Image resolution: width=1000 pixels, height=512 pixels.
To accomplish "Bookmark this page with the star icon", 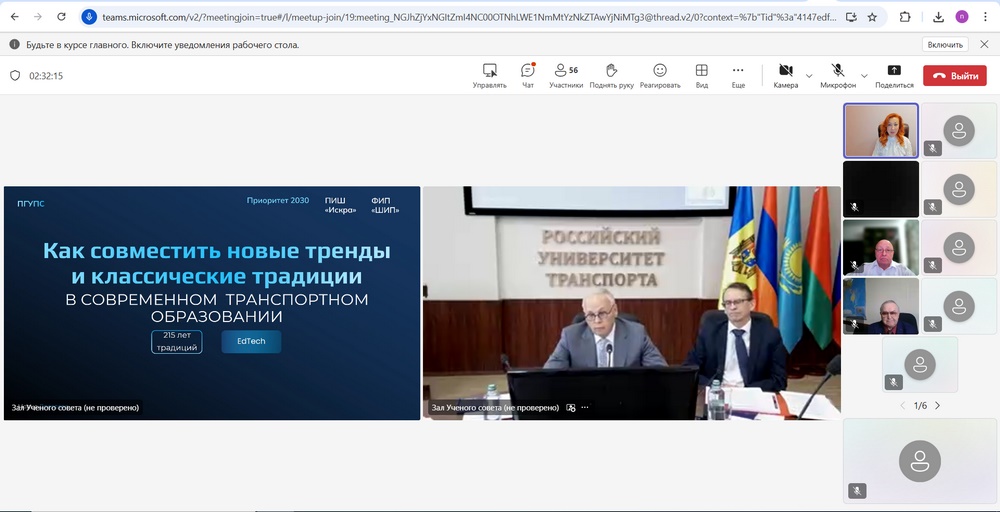I will point(872,17).
